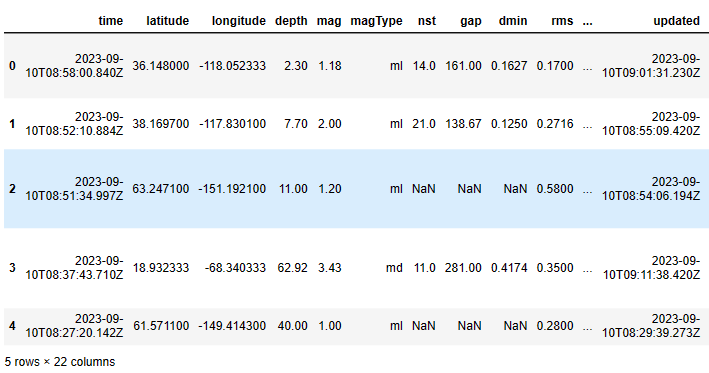Viewport: 709px width, 373px height.
Task: Click dmin value 0.1250
Action: (509, 124)
